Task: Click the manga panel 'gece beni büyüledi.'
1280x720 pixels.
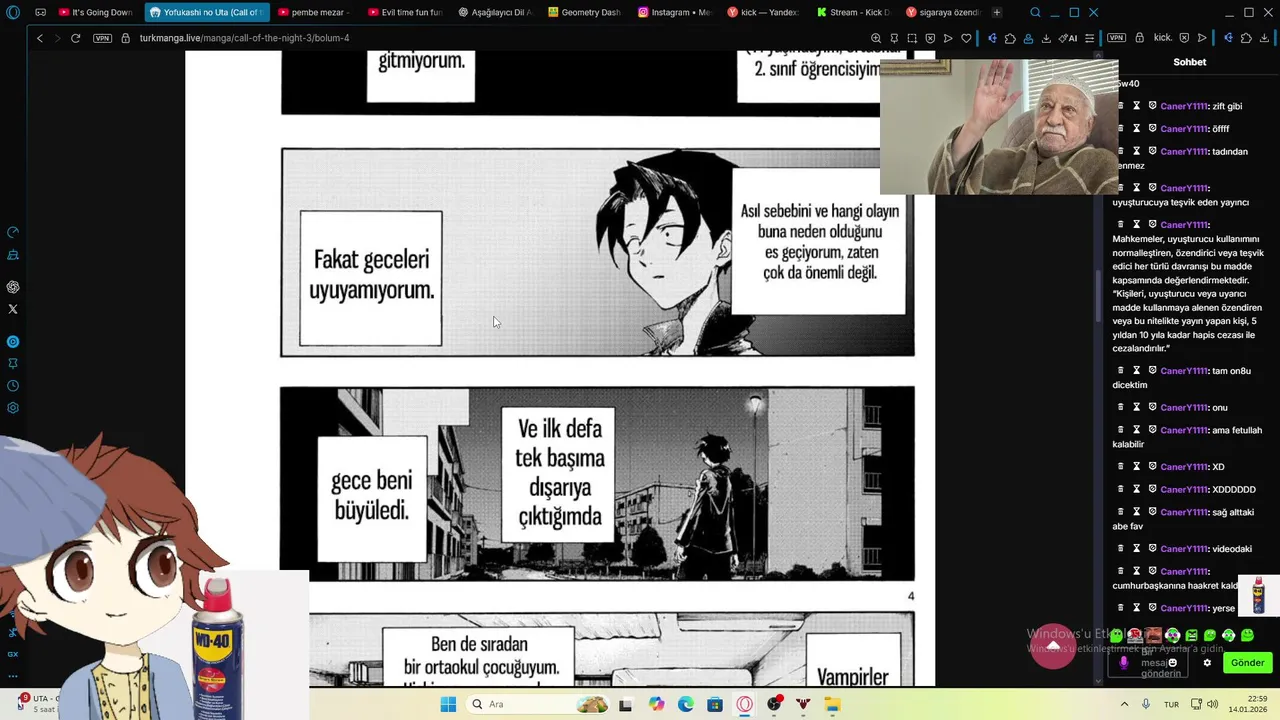Action: tap(371, 497)
